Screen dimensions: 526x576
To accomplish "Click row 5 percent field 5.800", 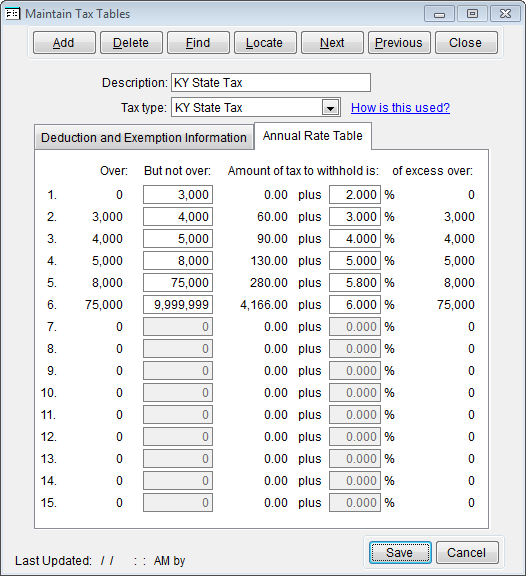I will pyautogui.click(x=355, y=283).
